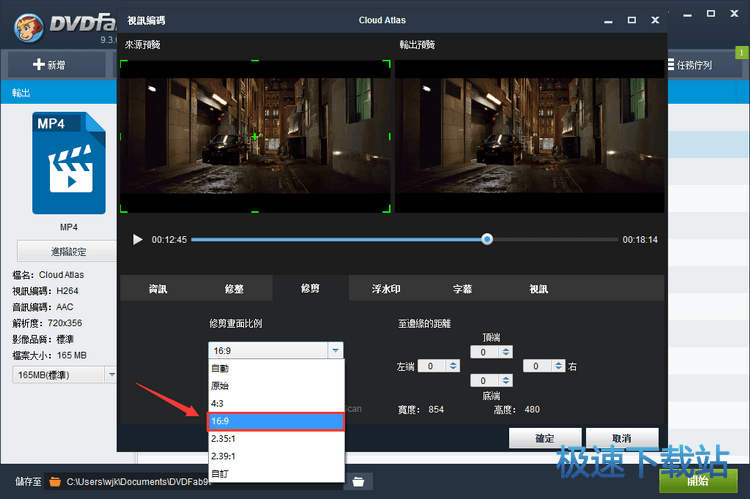This screenshot has height=499, width=750.
Task: Click the 00:18:14 total duration text
Action: (x=640, y=240)
